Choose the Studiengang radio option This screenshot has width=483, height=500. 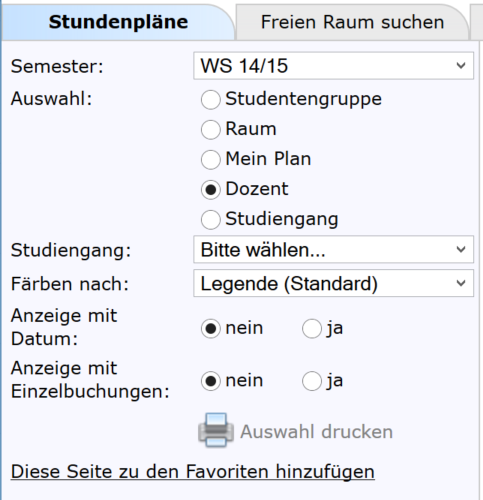(x=211, y=220)
